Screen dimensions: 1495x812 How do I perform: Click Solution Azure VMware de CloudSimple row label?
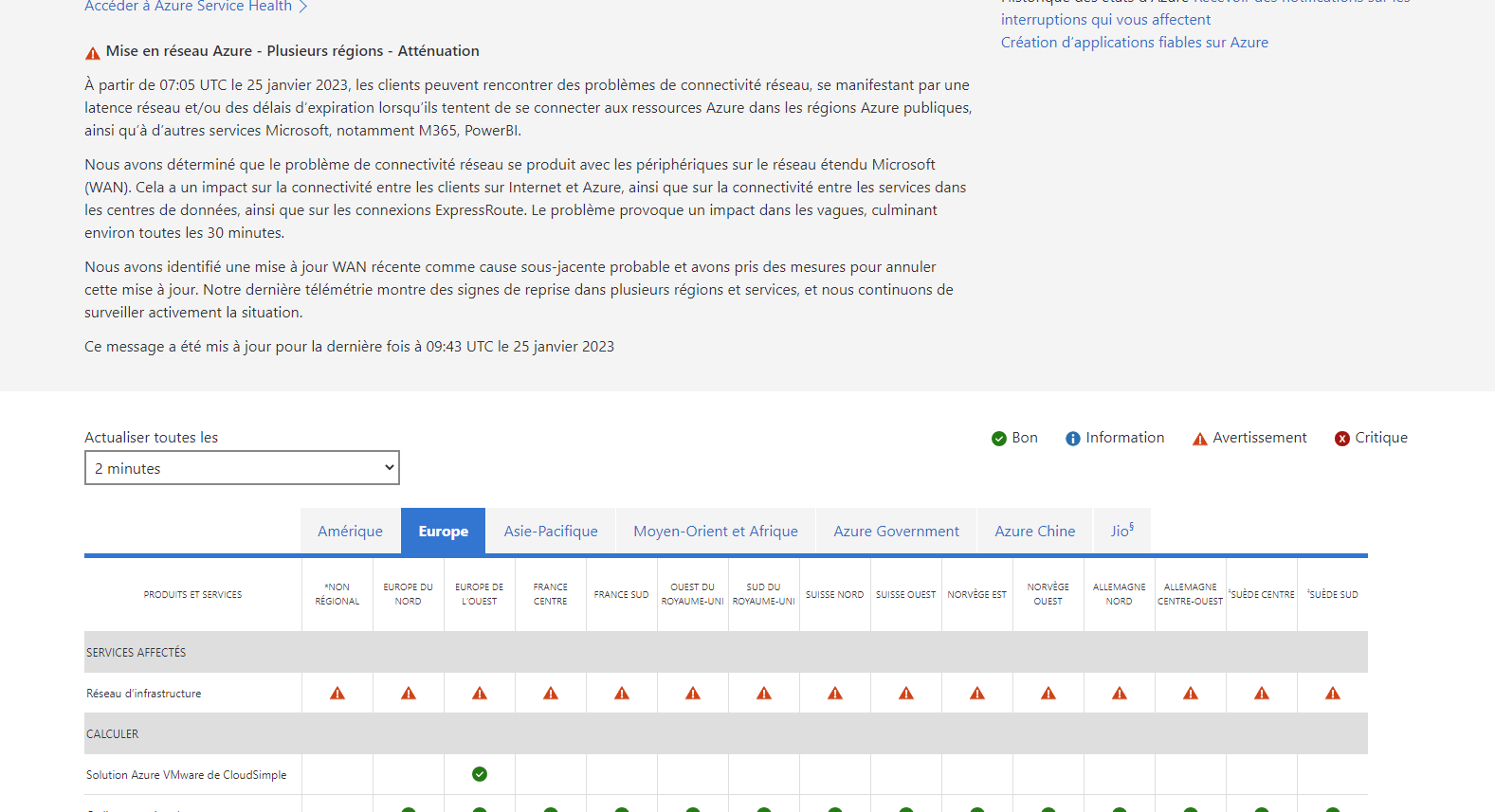click(187, 775)
